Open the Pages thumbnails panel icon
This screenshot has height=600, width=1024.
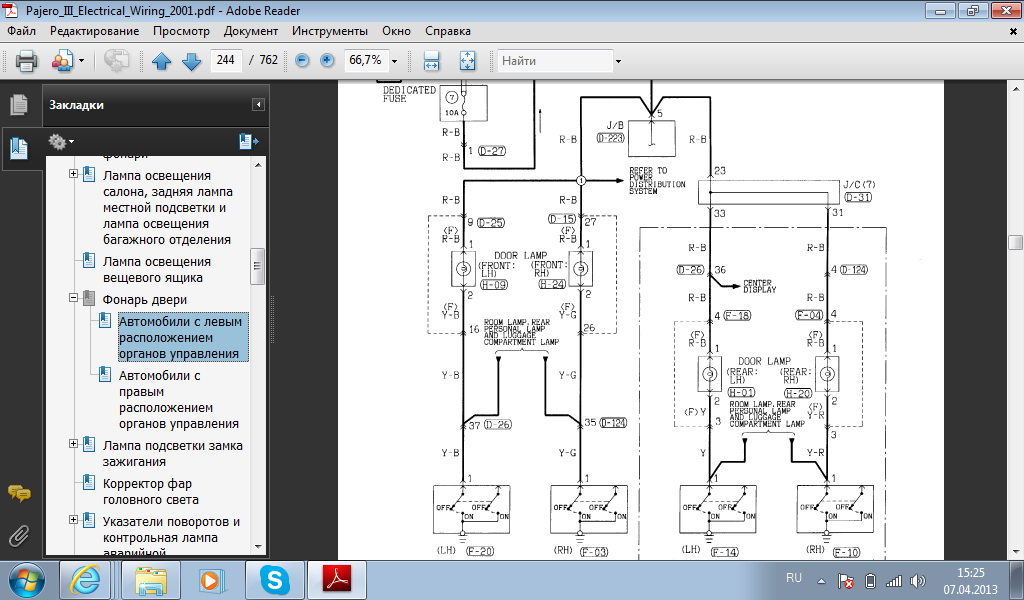[18, 104]
